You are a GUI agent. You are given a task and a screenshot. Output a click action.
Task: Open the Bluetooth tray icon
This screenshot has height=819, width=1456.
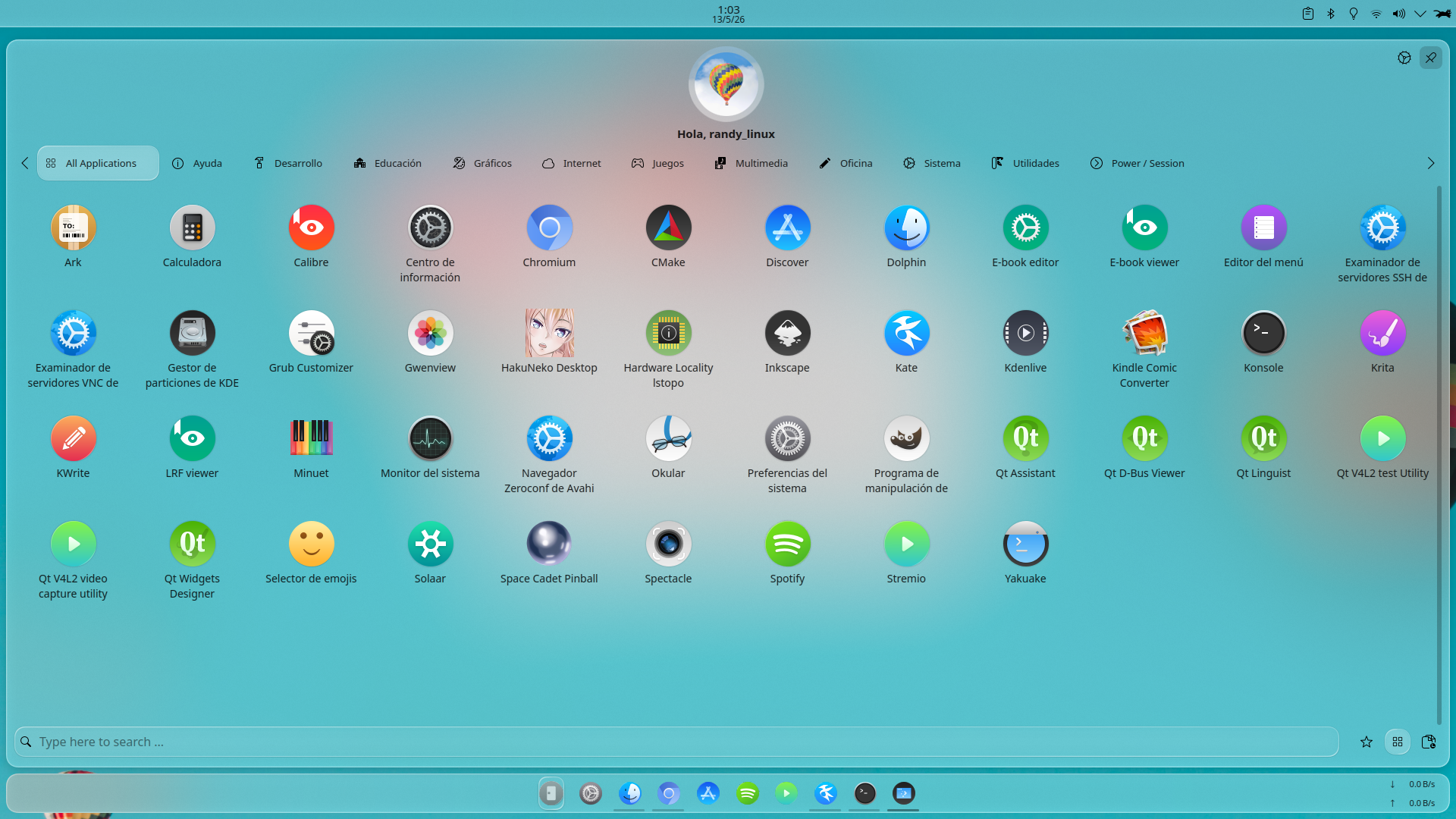1330,14
